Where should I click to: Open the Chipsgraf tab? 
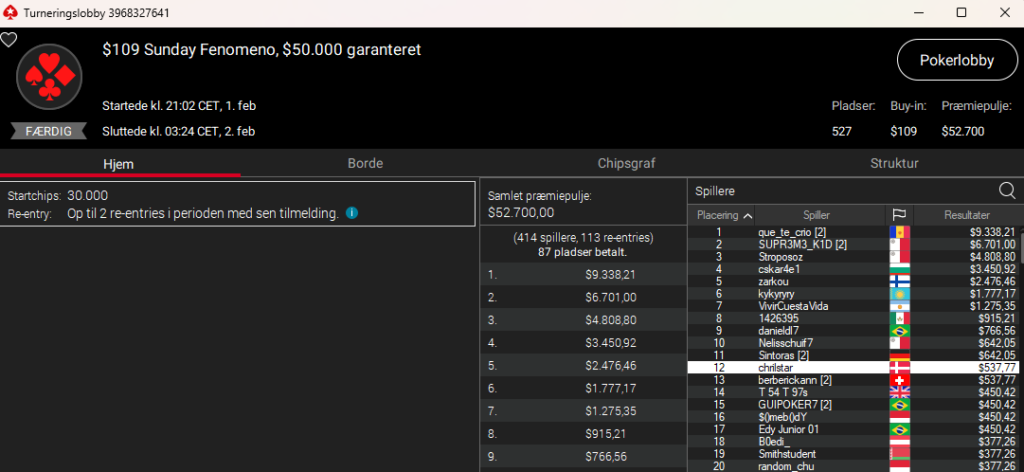(628, 163)
